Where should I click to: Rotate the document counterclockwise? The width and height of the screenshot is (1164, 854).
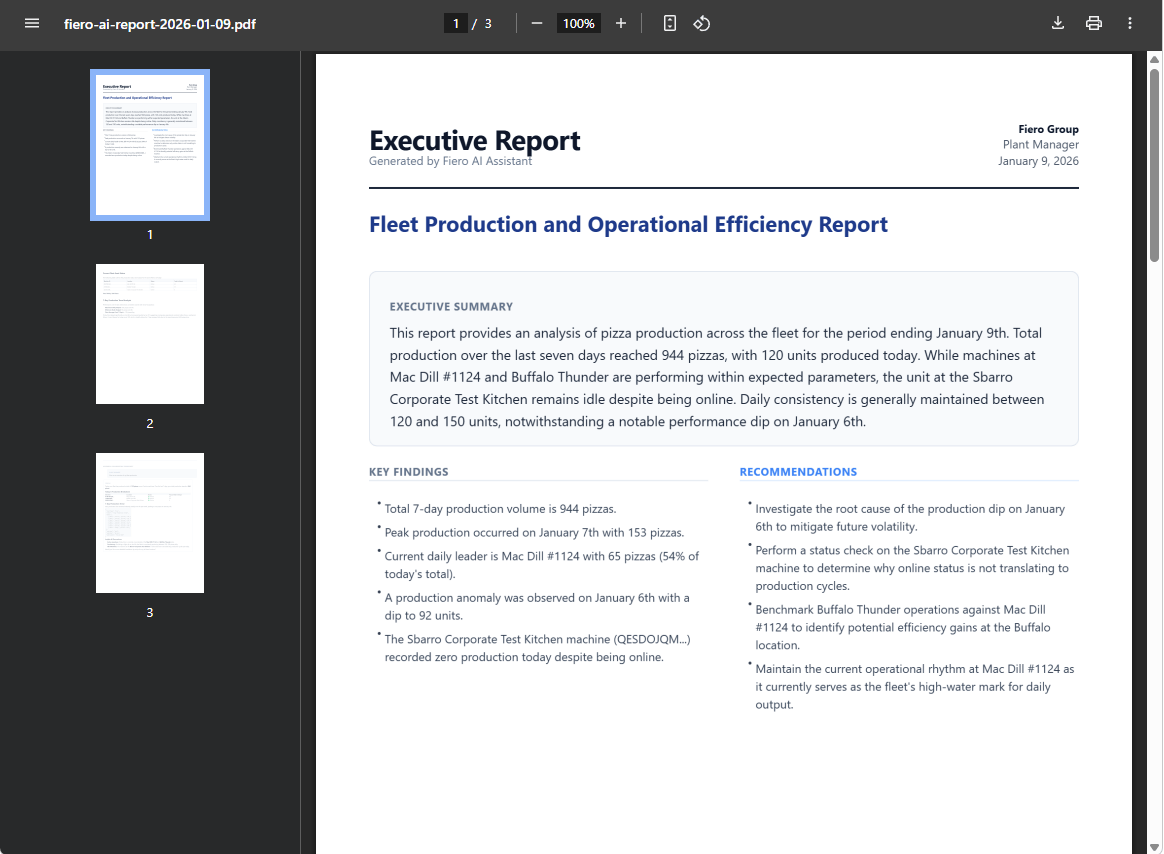[x=702, y=23]
